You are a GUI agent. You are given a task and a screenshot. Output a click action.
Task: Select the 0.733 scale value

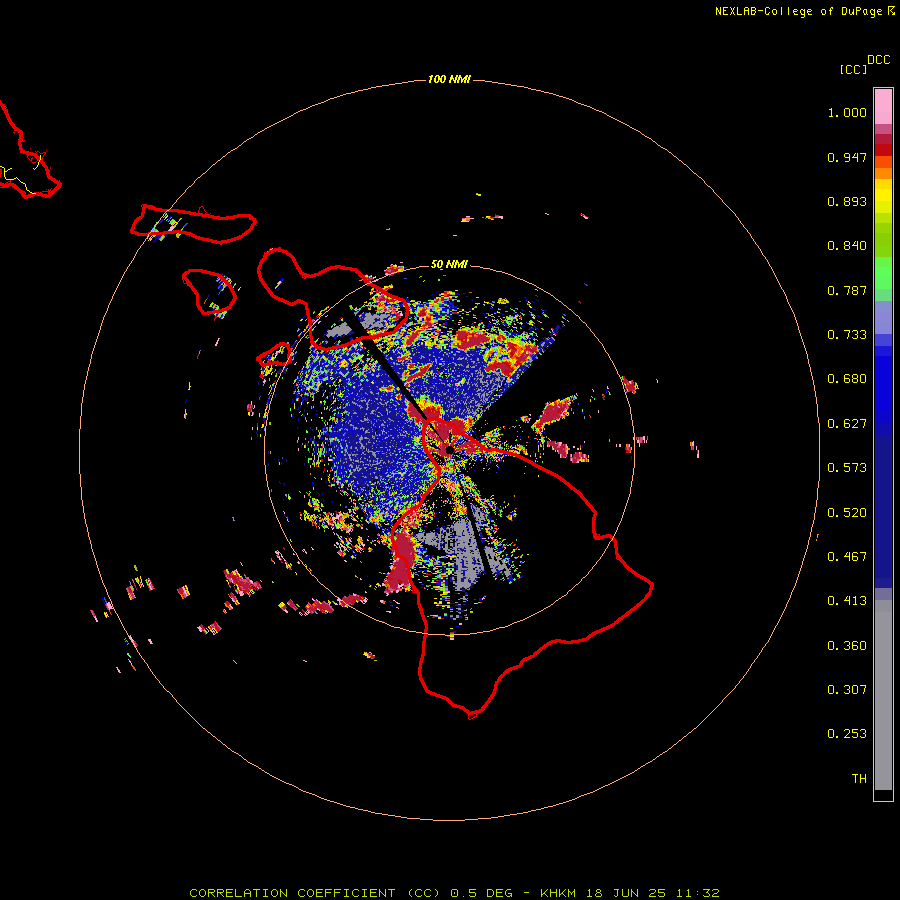pos(847,335)
